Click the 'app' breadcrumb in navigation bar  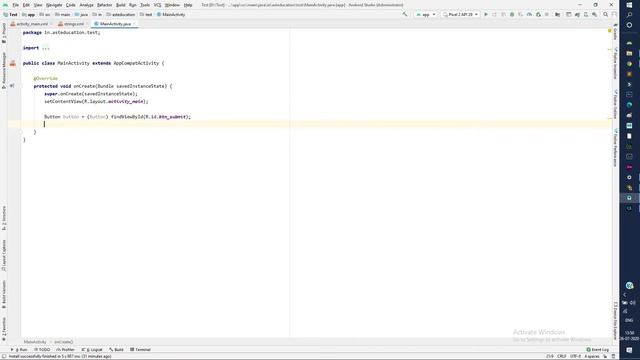click(x=29, y=15)
